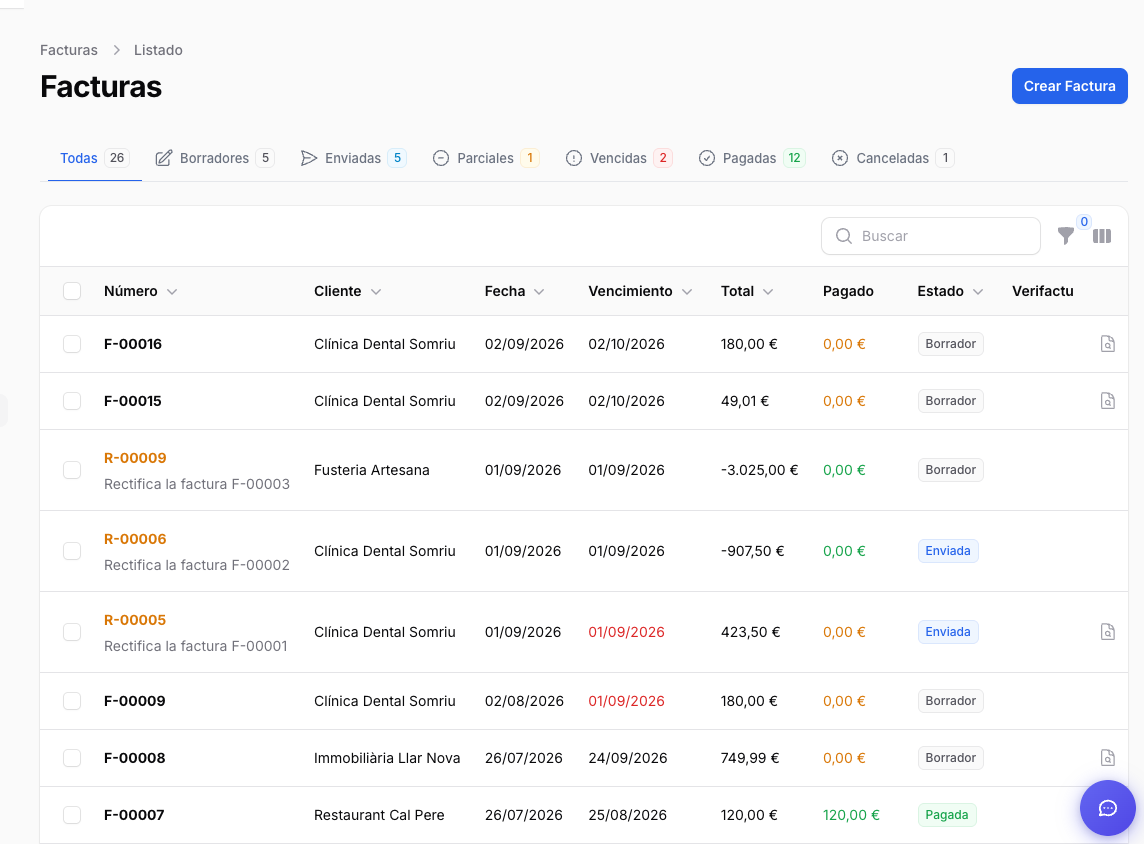Sort by Total column chevron
This screenshot has width=1144, height=844.
point(768,292)
